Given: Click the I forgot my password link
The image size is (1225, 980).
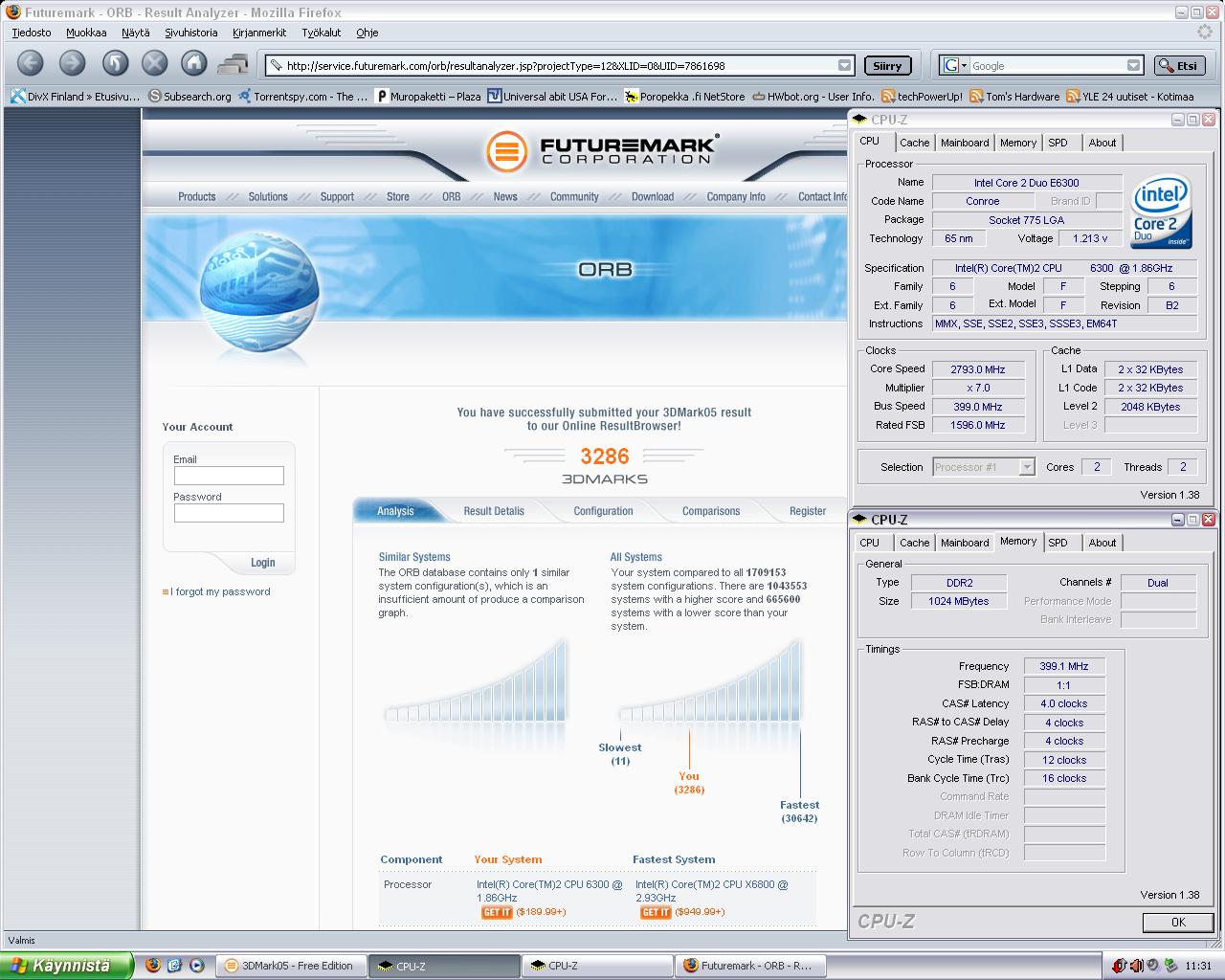Looking at the screenshot, I should click(220, 591).
